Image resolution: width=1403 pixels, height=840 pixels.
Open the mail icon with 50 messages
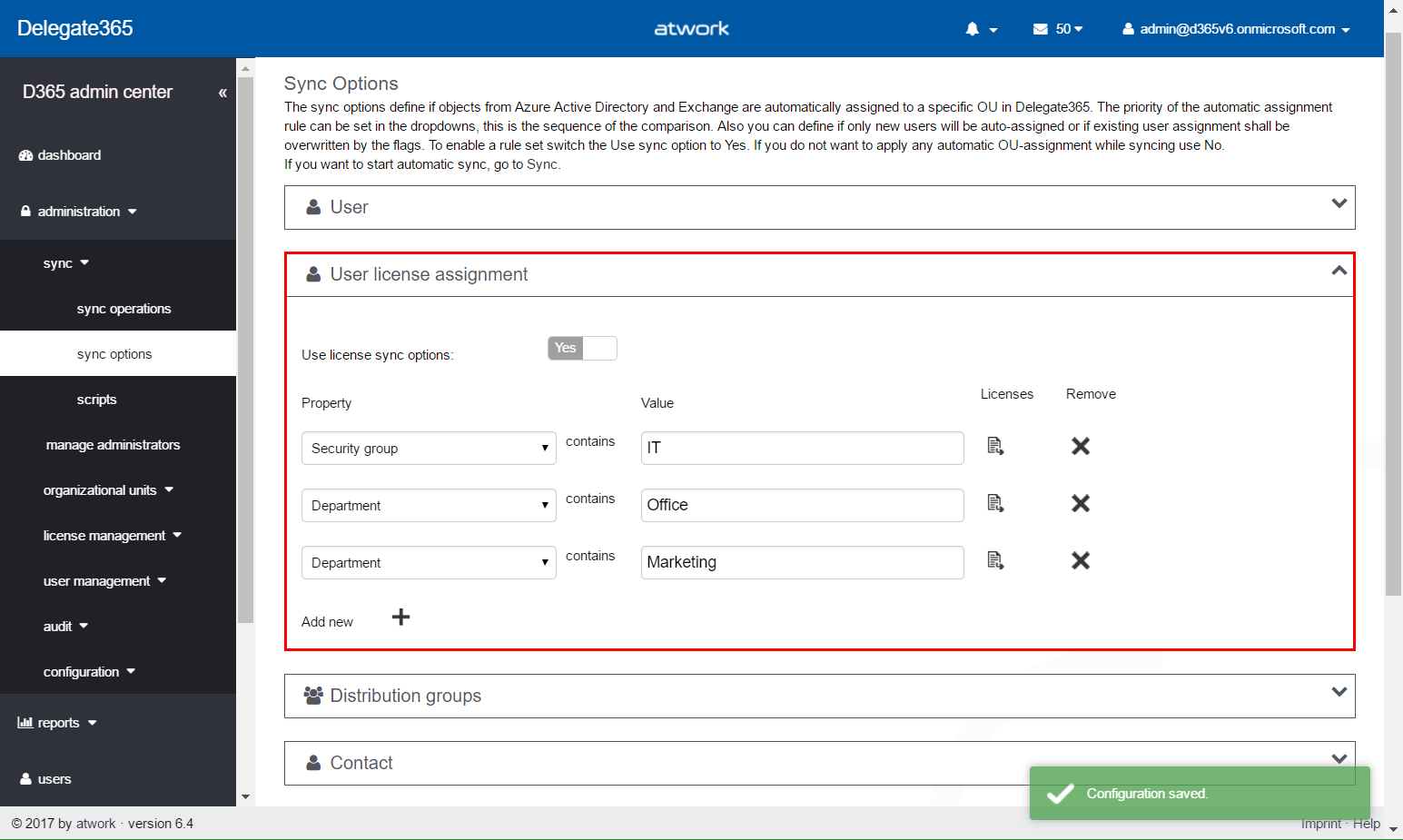[x=1057, y=29]
